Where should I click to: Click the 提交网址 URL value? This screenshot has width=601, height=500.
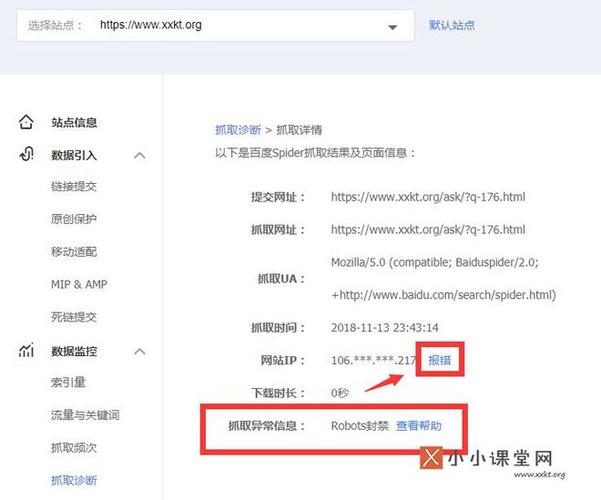(428, 197)
